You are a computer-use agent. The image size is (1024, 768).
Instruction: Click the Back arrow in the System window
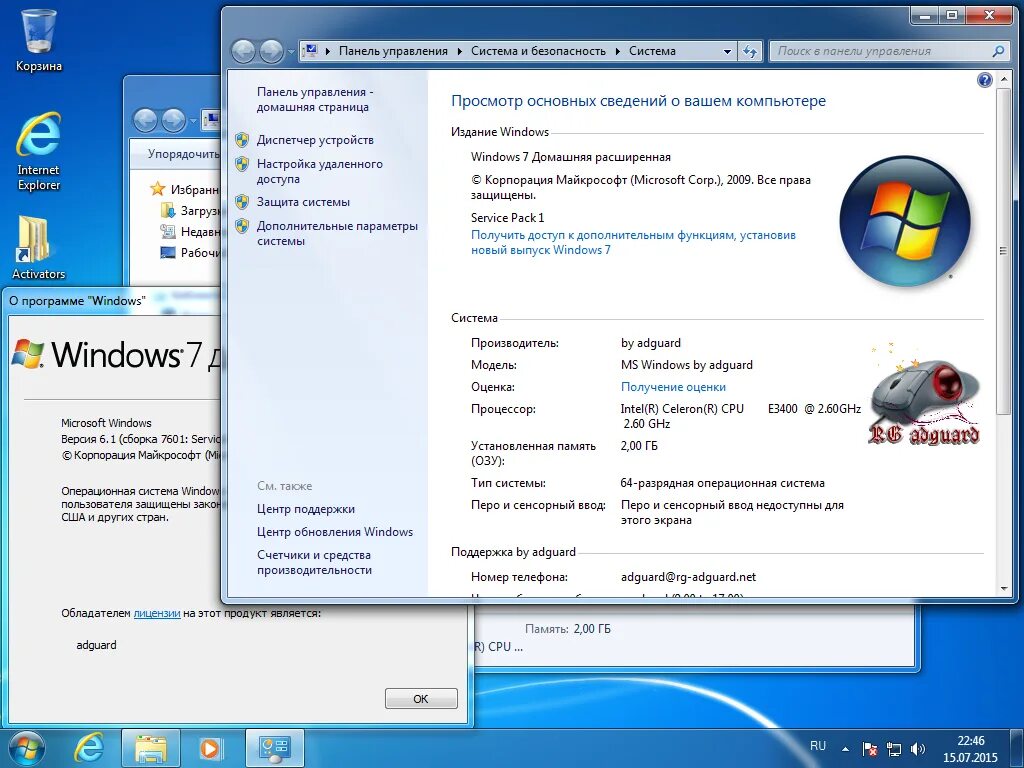tap(244, 51)
